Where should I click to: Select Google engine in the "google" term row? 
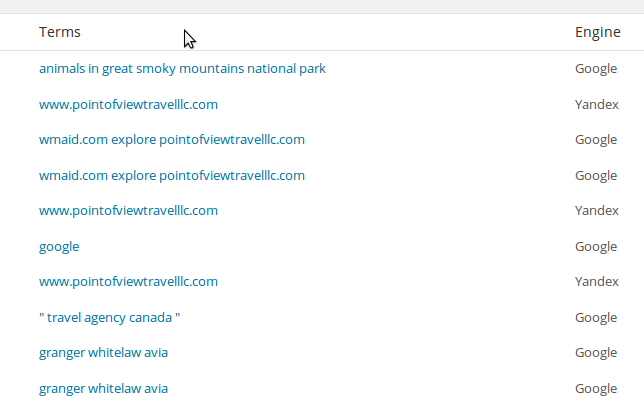pos(596,247)
